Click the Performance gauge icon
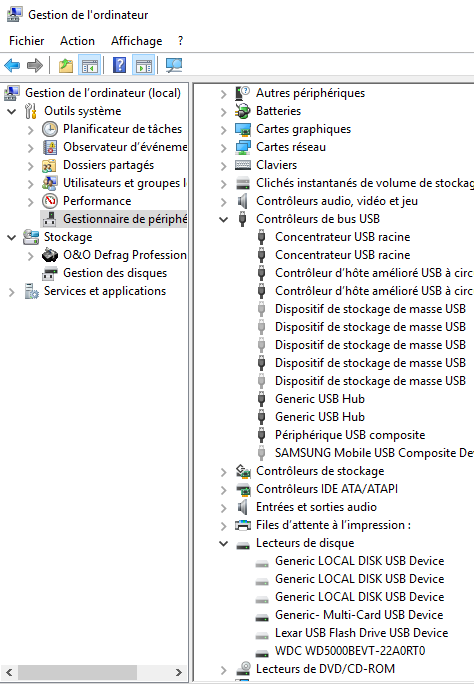This screenshot has height=684, width=474. click(50, 201)
